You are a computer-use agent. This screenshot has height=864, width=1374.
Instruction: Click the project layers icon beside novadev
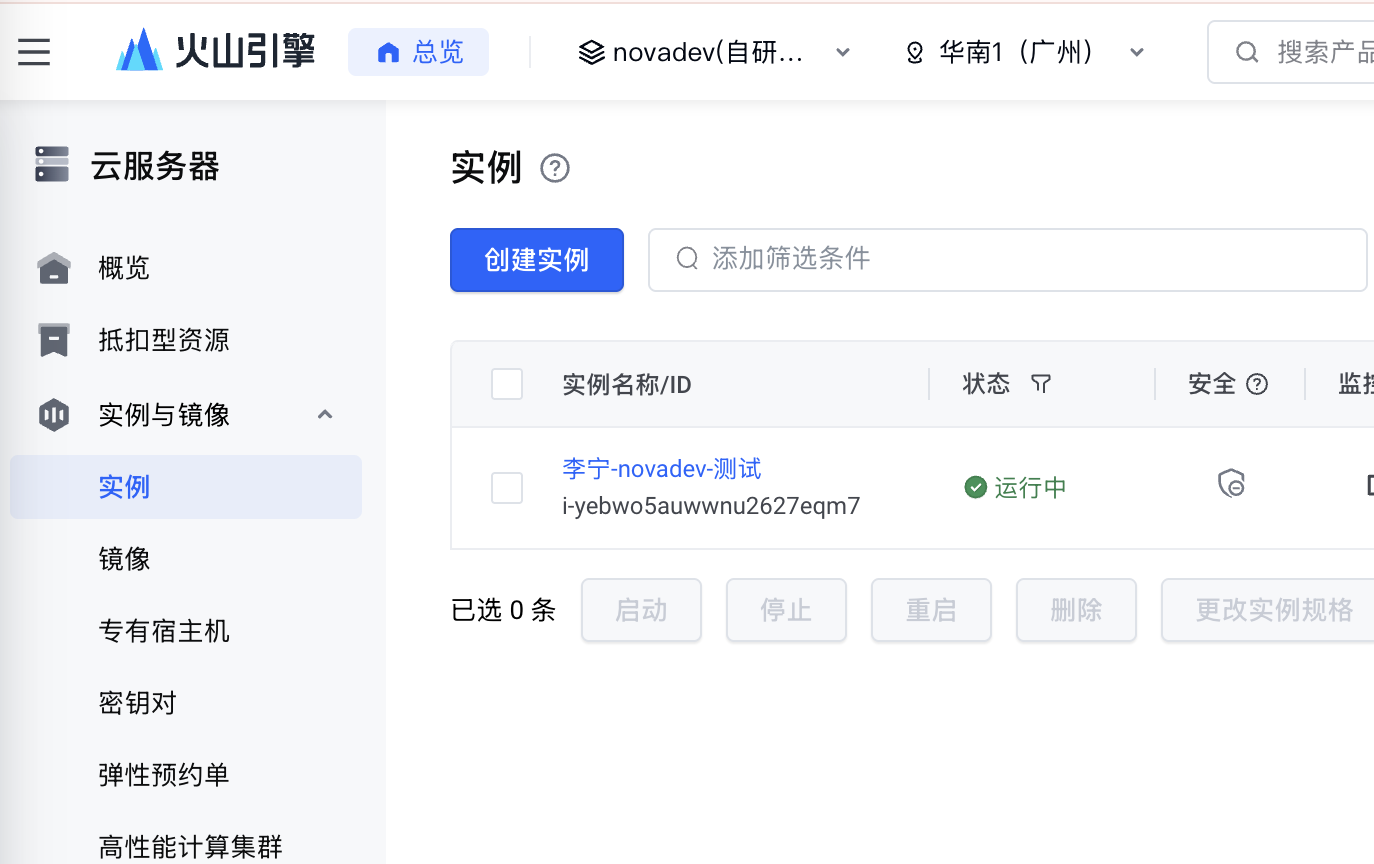[x=592, y=52]
